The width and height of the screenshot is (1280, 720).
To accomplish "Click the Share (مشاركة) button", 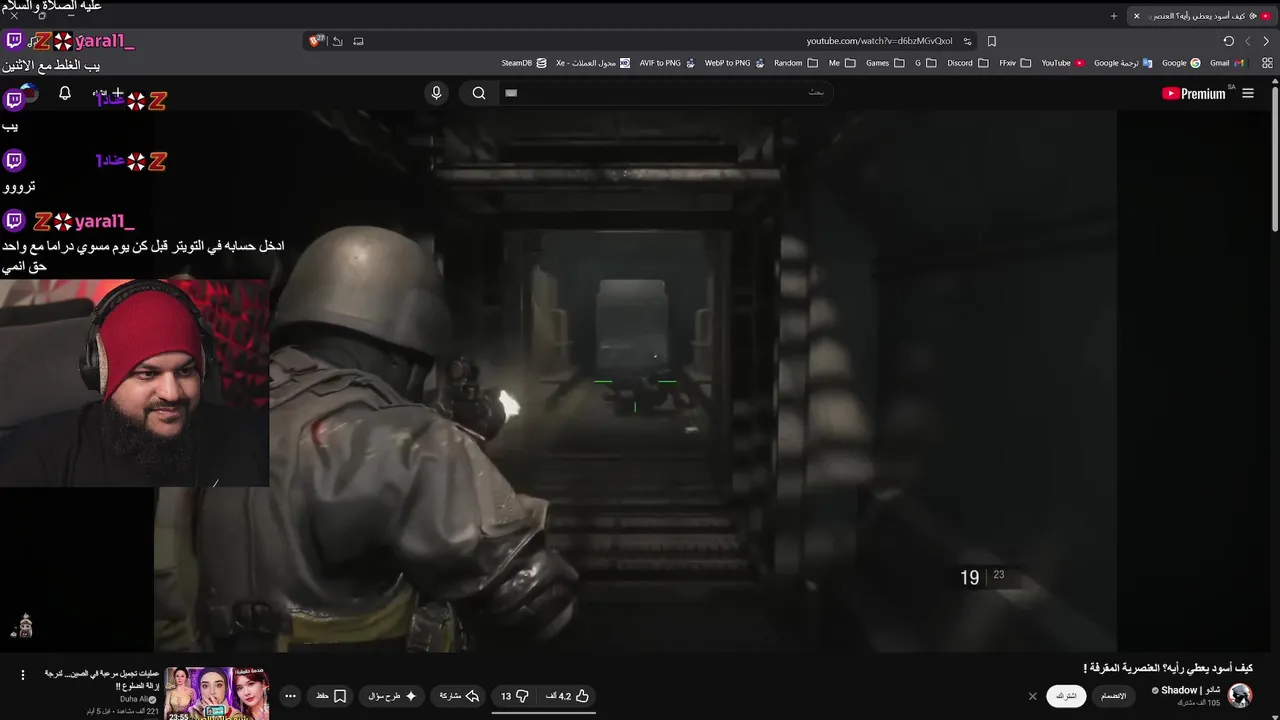I will pyautogui.click(x=458, y=696).
